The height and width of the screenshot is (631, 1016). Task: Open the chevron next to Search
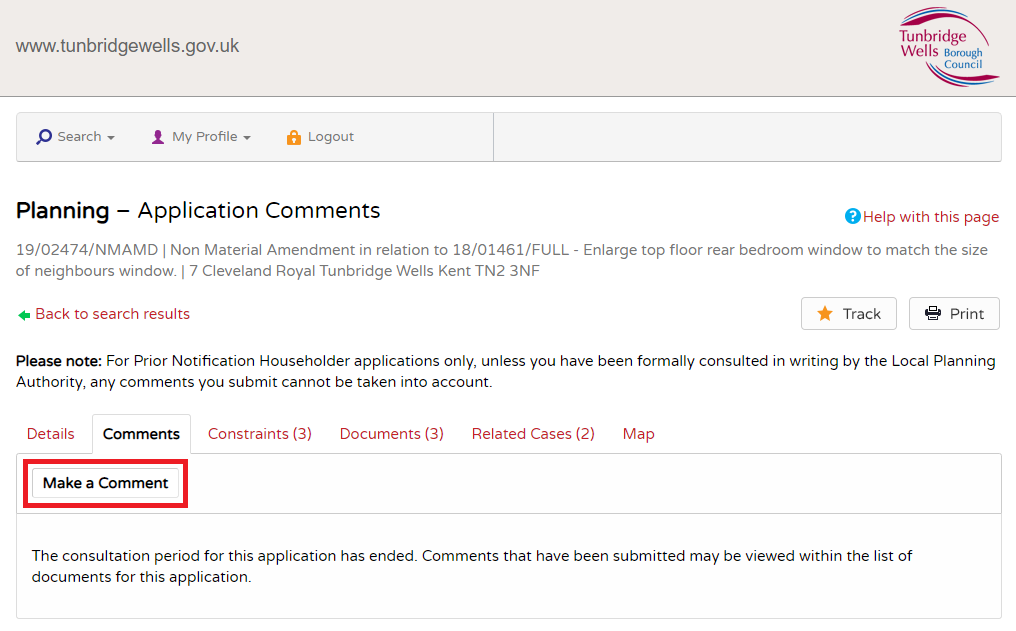[110, 137]
